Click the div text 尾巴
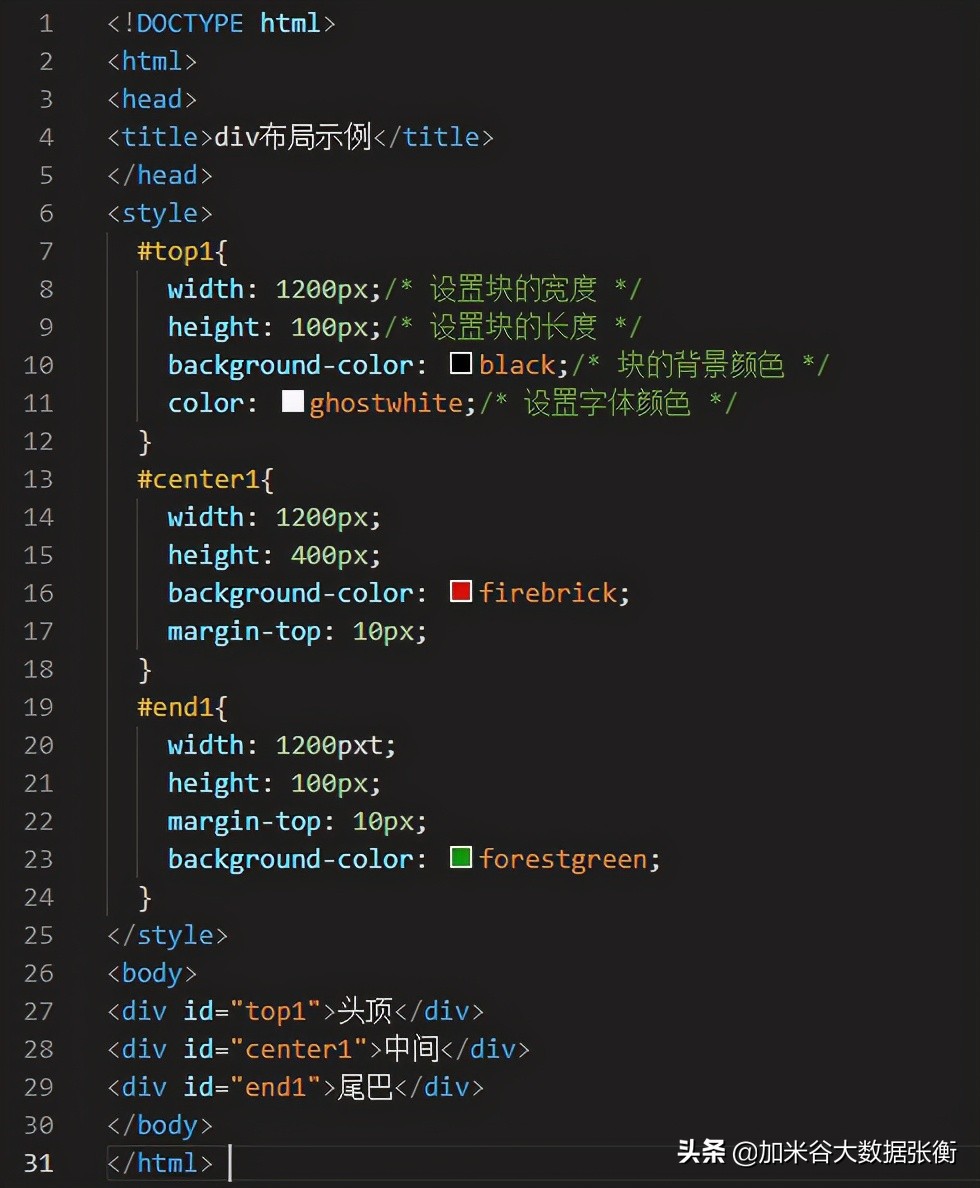The height and width of the screenshot is (1188, 980). coord(365,1087)
